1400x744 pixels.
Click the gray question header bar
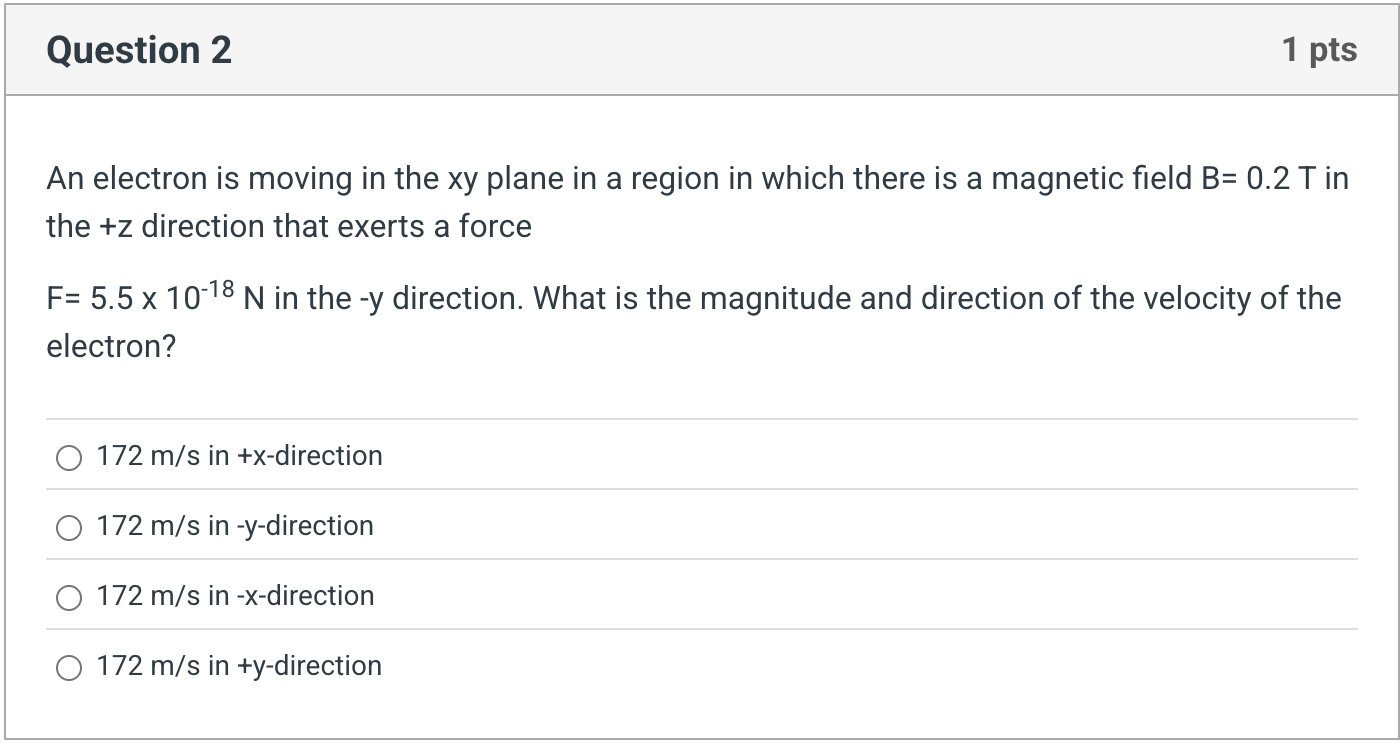pyautogui.click(x=700, y=49)
